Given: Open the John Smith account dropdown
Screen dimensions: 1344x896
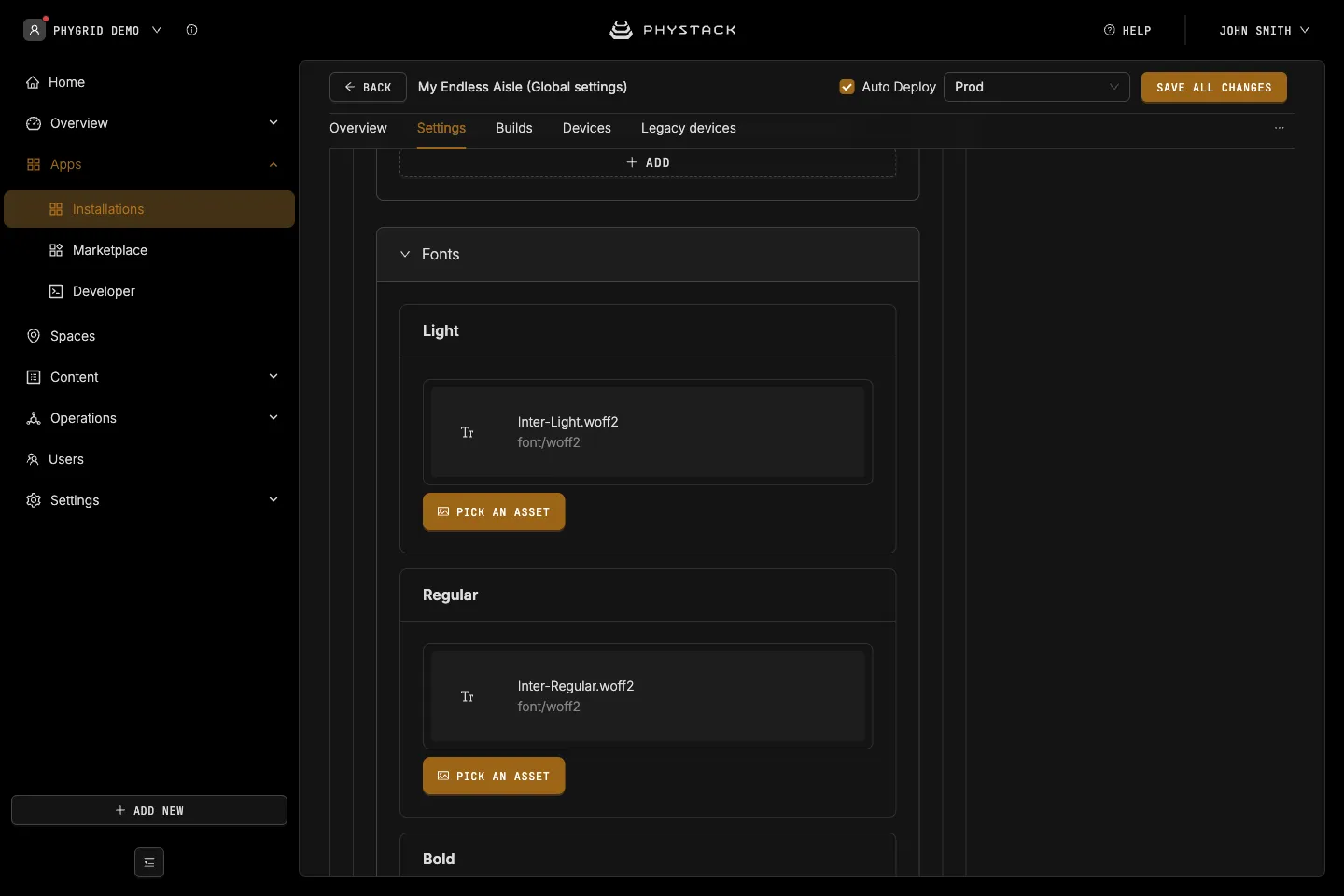Looking at the screenshot, I should (x=1265, y=30).
